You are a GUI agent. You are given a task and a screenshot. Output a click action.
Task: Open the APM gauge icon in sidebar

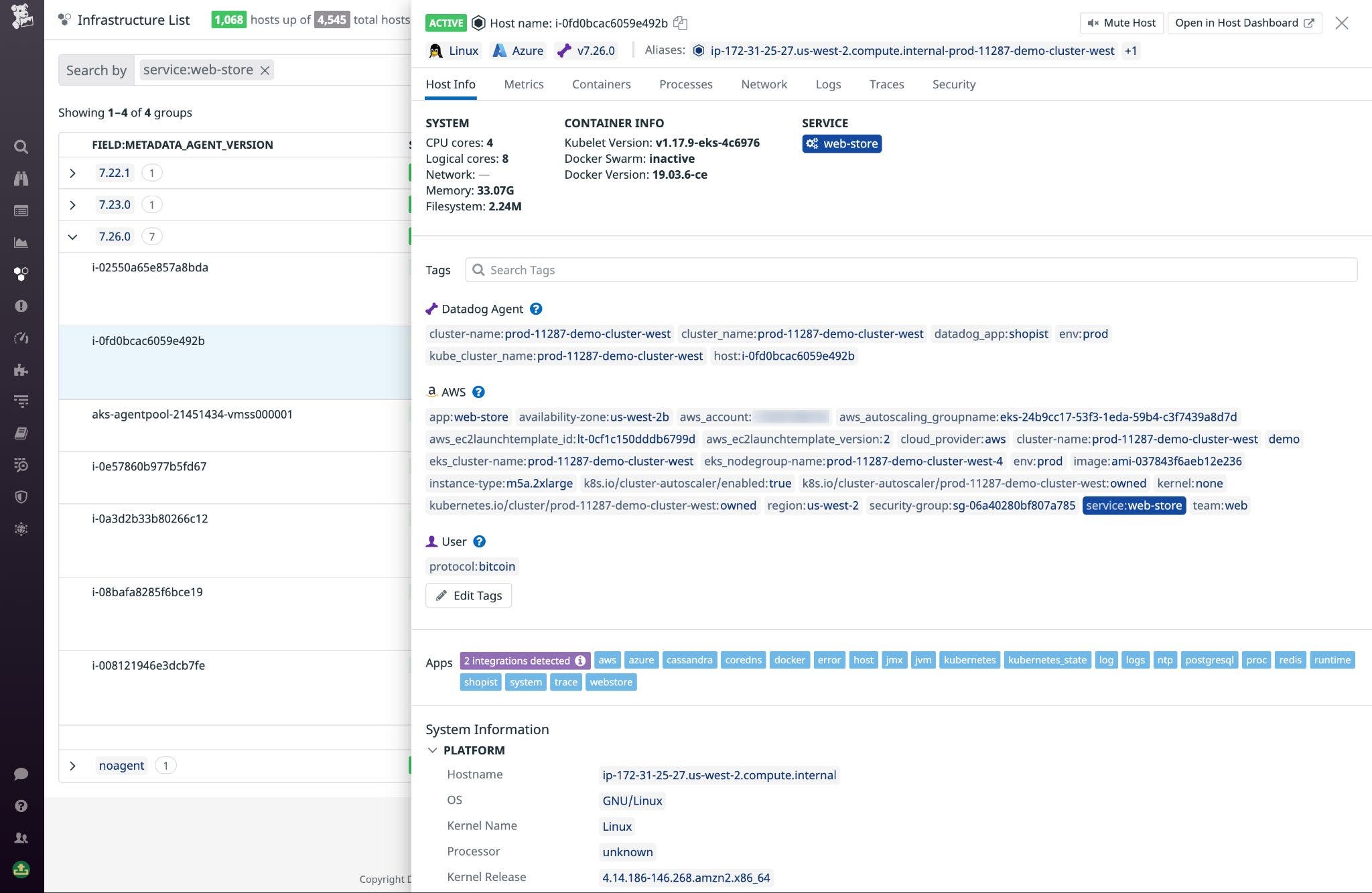pos(21,338)
